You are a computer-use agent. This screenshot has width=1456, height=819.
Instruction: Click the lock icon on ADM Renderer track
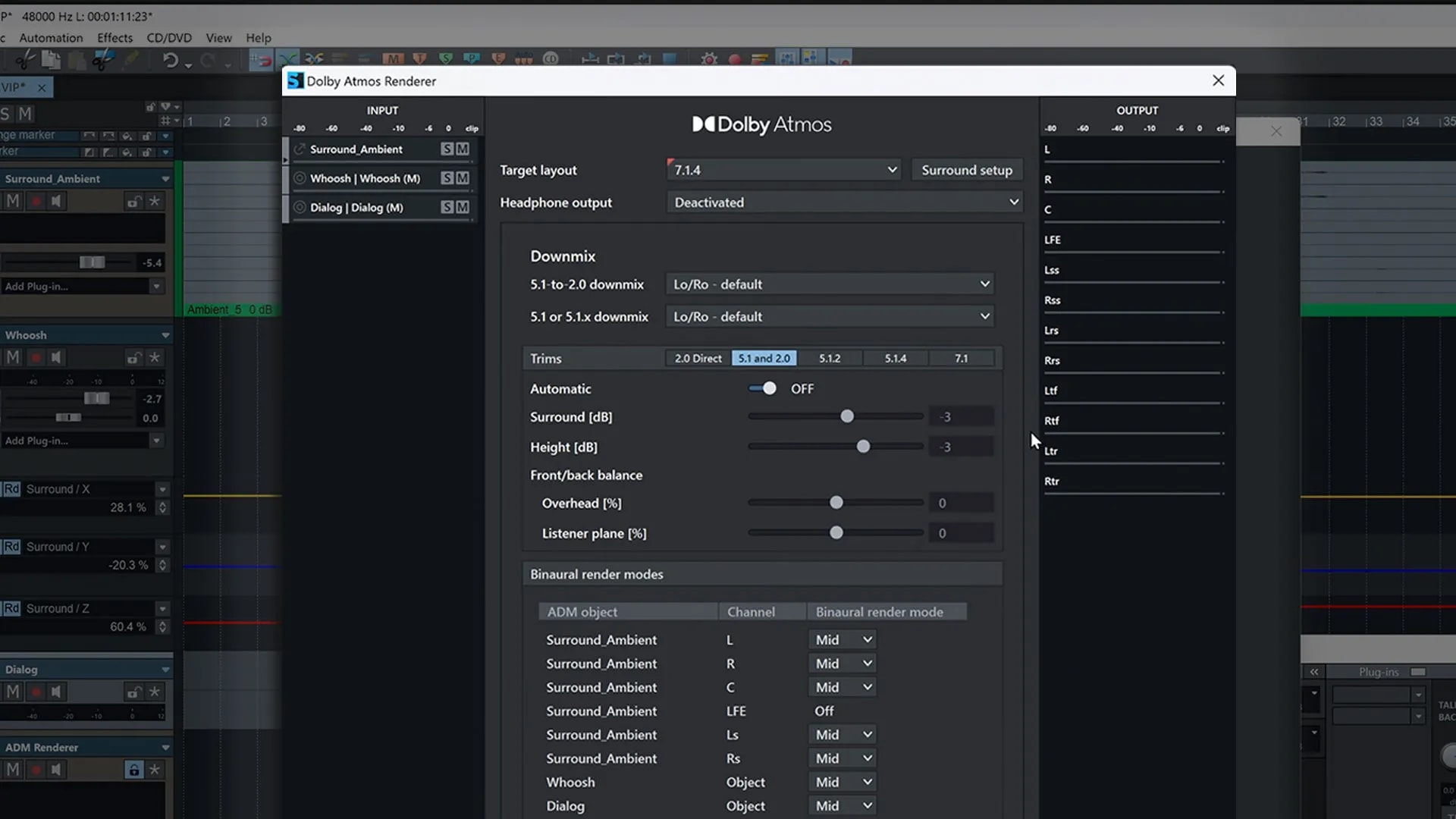tap(133, 770)
